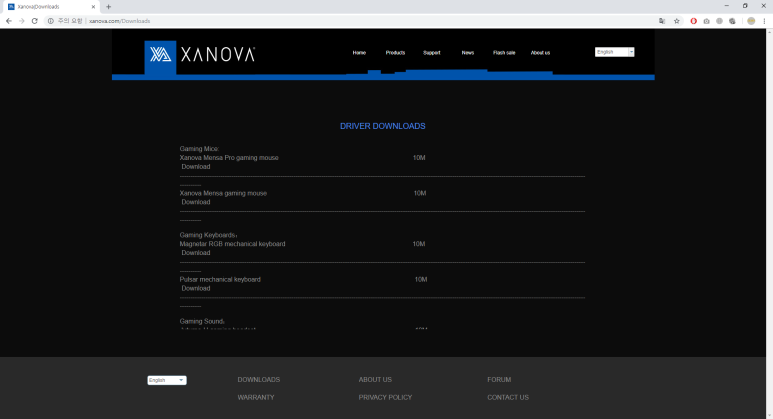The height and width of the screenshot is (419, 773).
Task: Open the footer FORUM link
Action: tap(499, 380)
